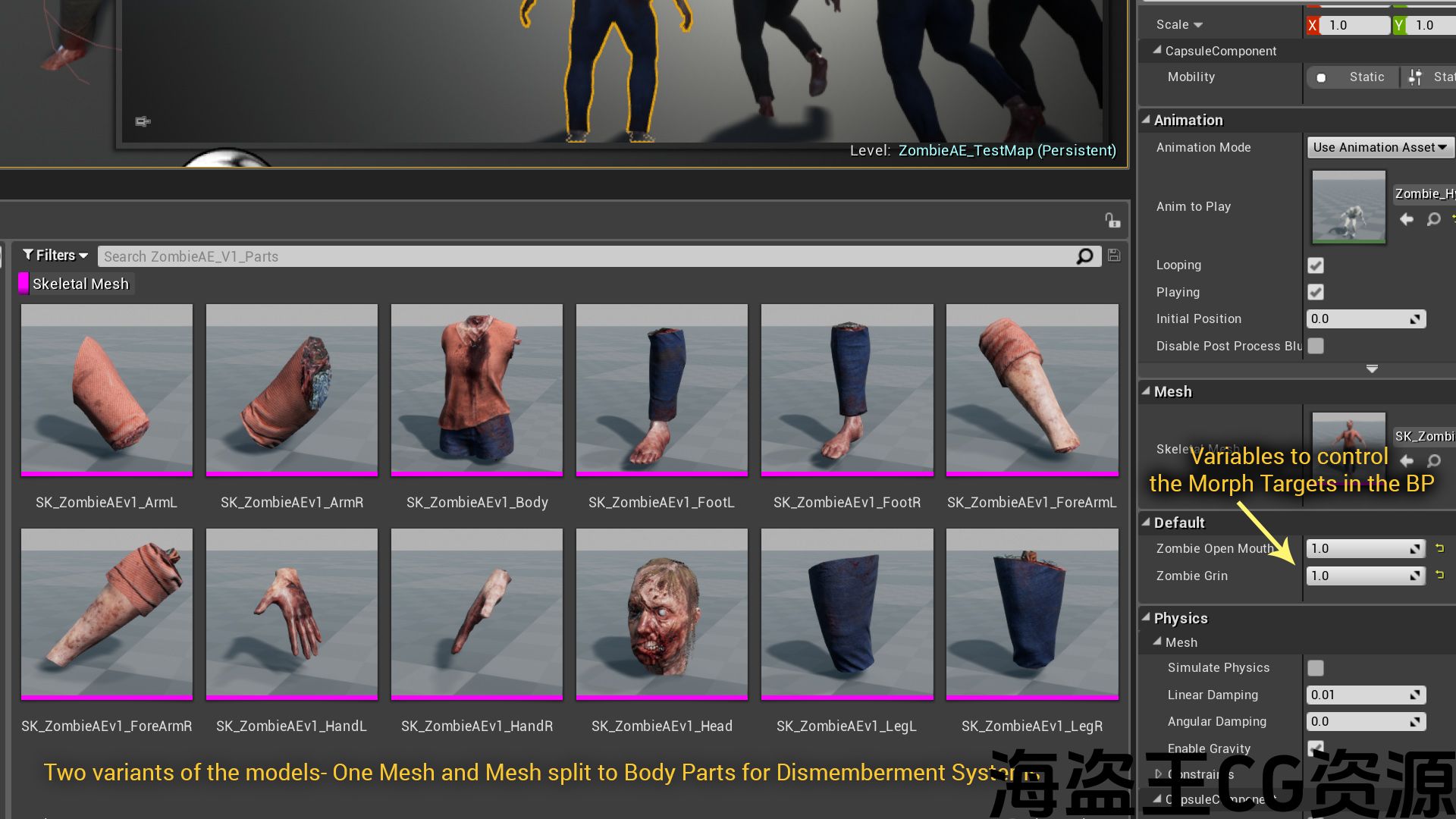
Task: Open the Filters dropdown menu
Action: tap(55, 256)
